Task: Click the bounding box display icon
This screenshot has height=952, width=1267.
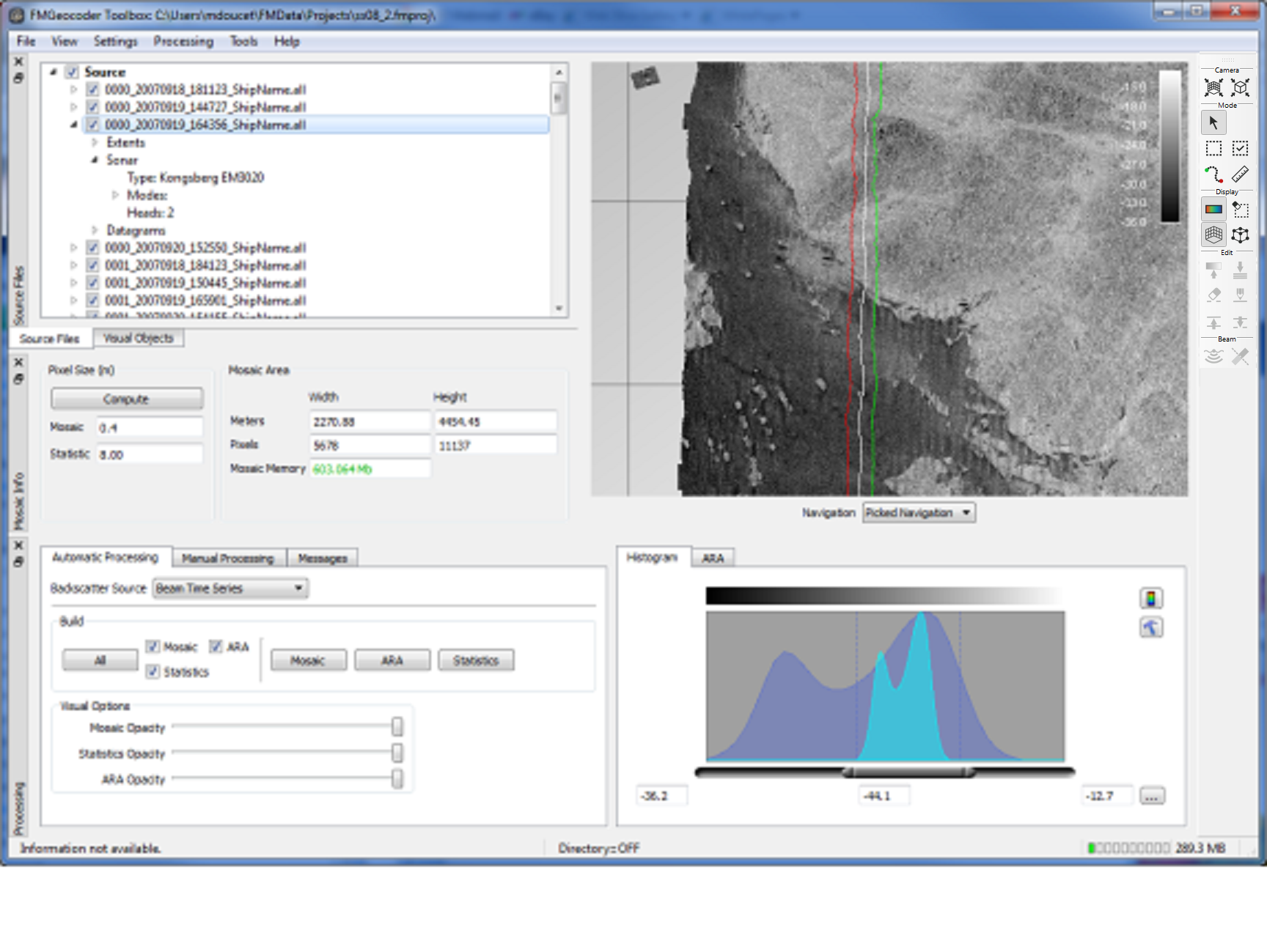Action: pos(1240,235)
